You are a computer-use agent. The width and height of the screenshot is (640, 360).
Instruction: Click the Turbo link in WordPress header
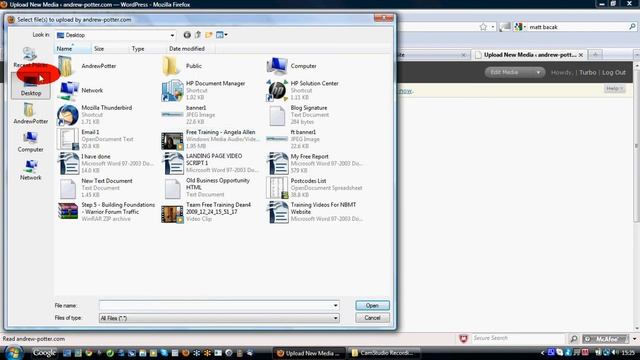pyautogui.click(x=587, y=72)
